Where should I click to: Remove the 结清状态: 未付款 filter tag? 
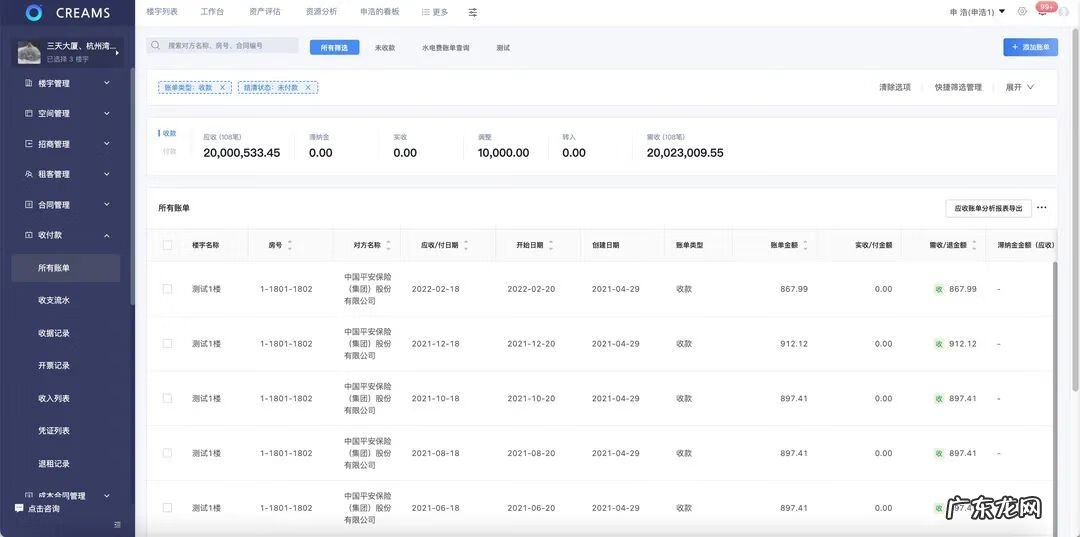pyautogui.click(x=308, y=88)
